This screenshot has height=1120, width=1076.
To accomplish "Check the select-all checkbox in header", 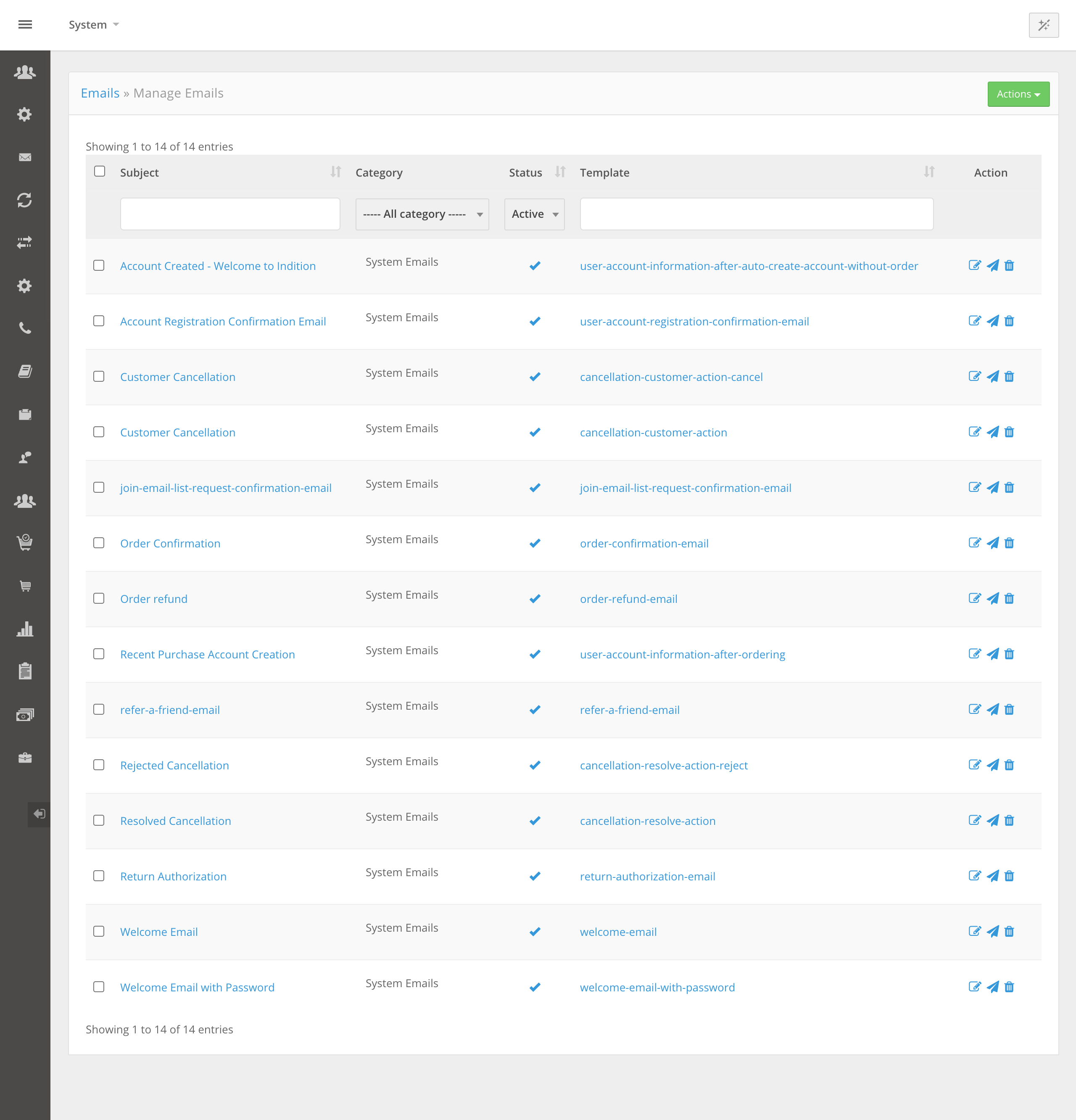I will click(100, 172).
